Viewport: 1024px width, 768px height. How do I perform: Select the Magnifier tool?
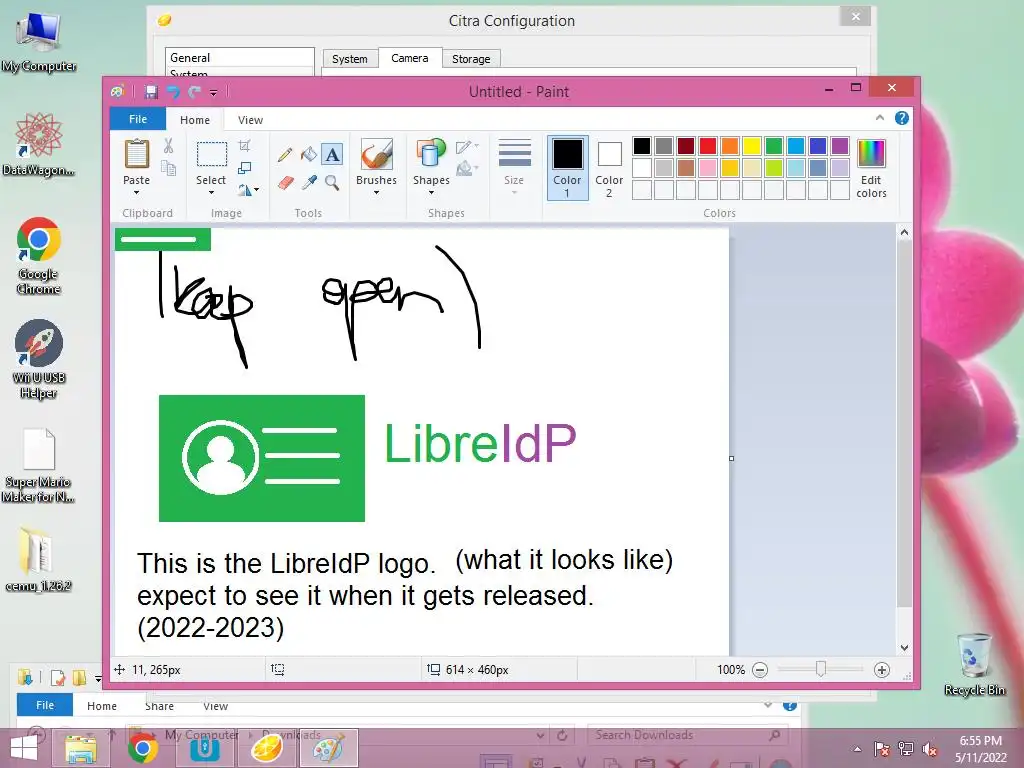(x=332, y=182)
